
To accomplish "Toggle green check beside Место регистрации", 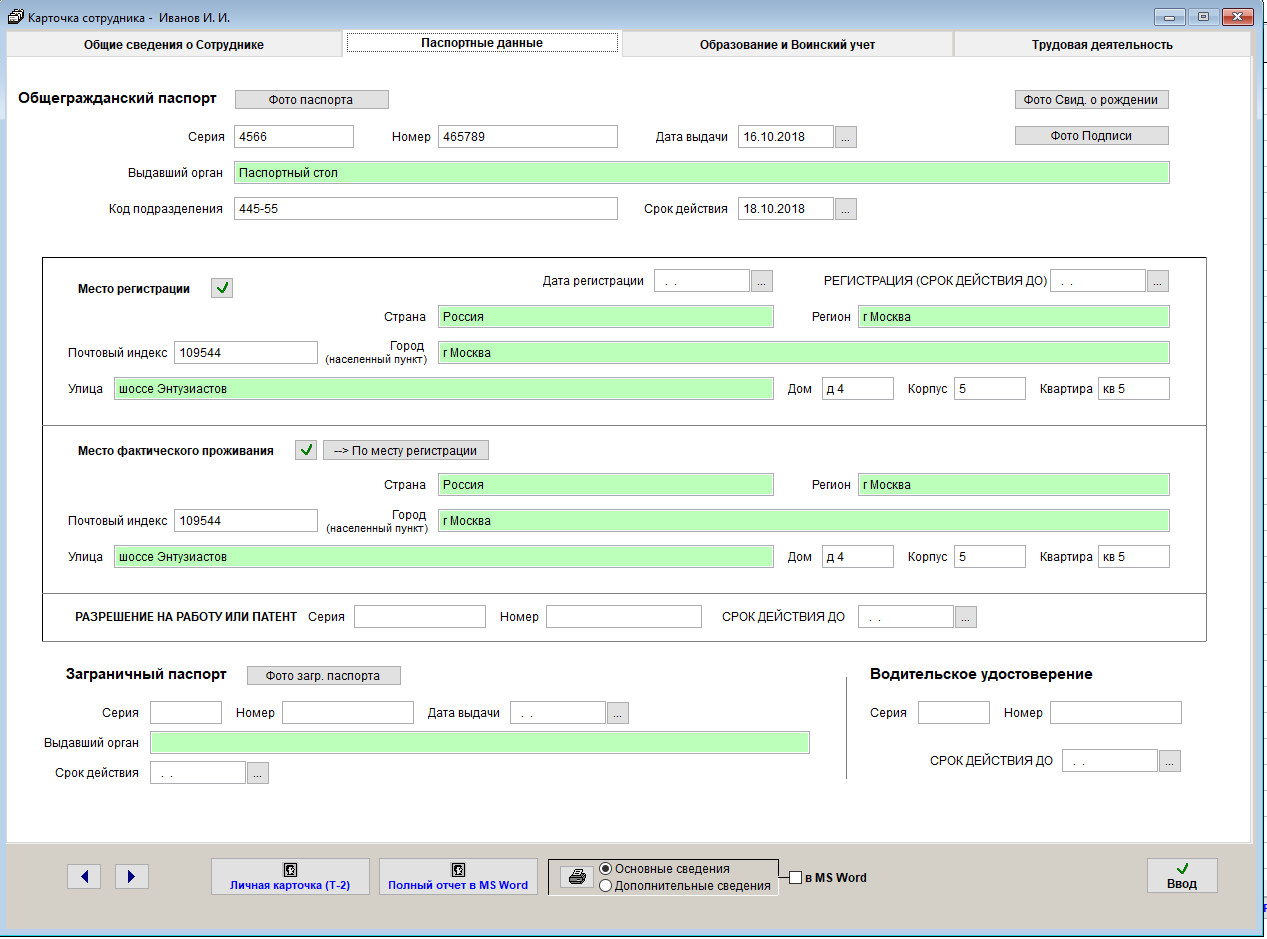I will pos(223,289).
